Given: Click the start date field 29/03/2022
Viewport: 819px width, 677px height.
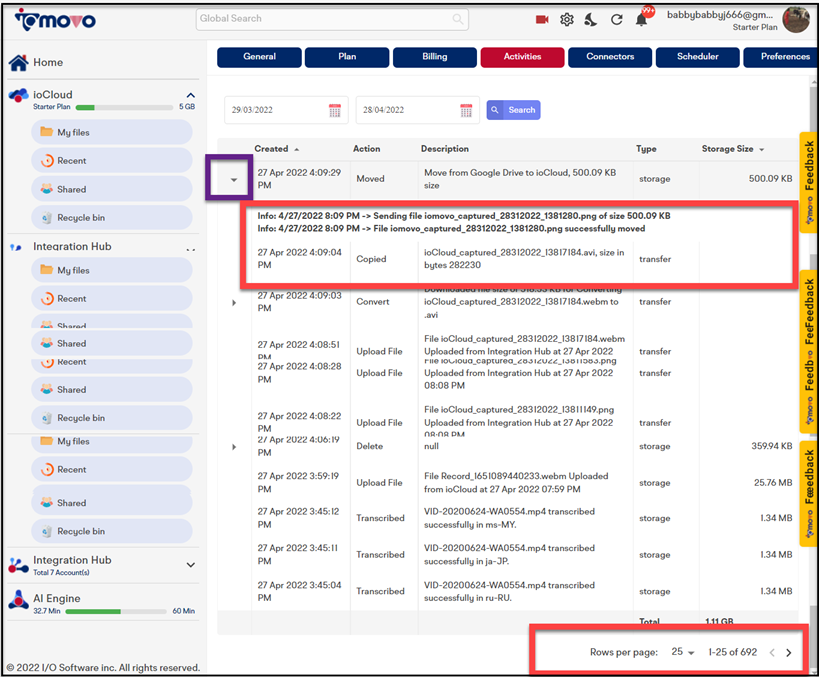Looking at the screenshot, I should click(286, 110).
